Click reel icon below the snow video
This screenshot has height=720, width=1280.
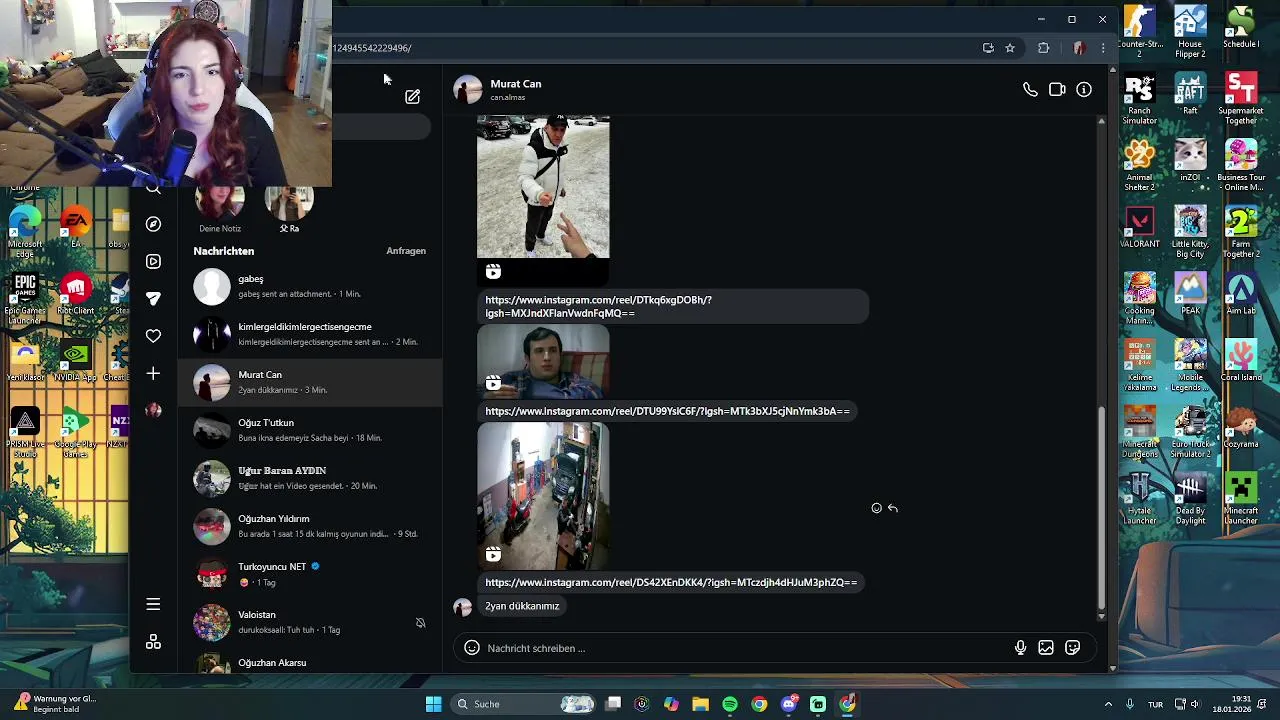coord(493,271)
